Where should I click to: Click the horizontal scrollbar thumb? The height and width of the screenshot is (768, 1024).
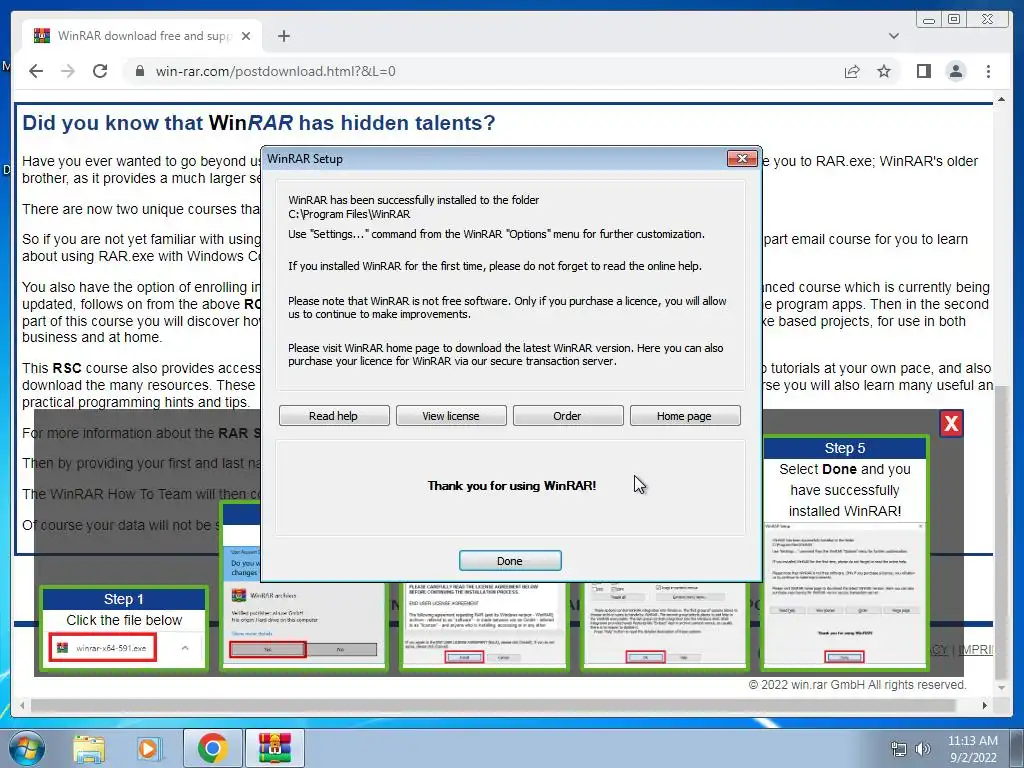[493, 705]
